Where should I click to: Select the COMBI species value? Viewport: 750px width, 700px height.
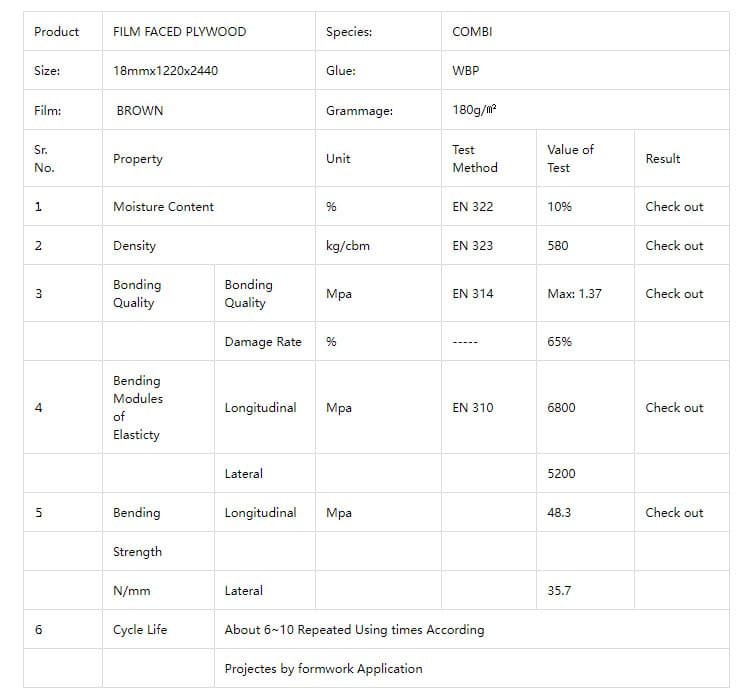pyautogui.click(x=472, y=32)
